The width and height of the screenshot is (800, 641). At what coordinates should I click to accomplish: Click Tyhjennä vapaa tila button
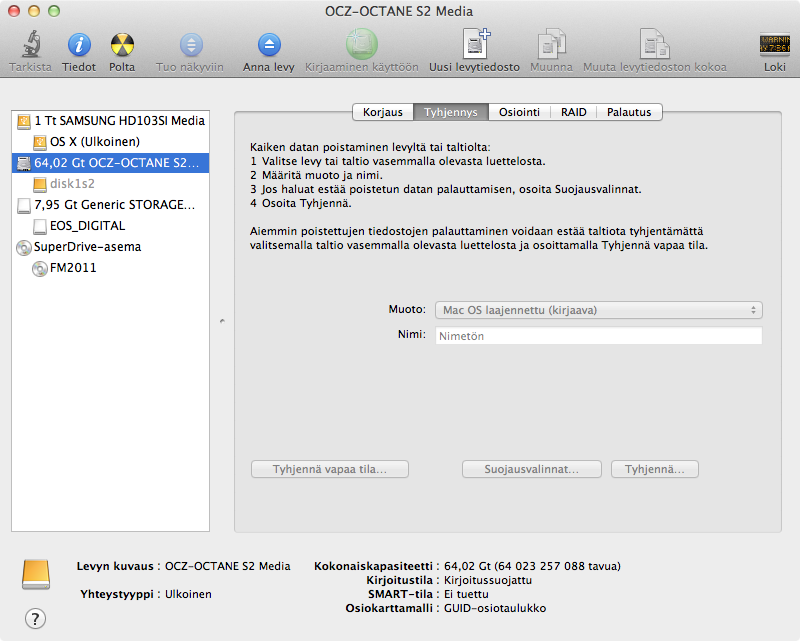[x=330, y=469]
